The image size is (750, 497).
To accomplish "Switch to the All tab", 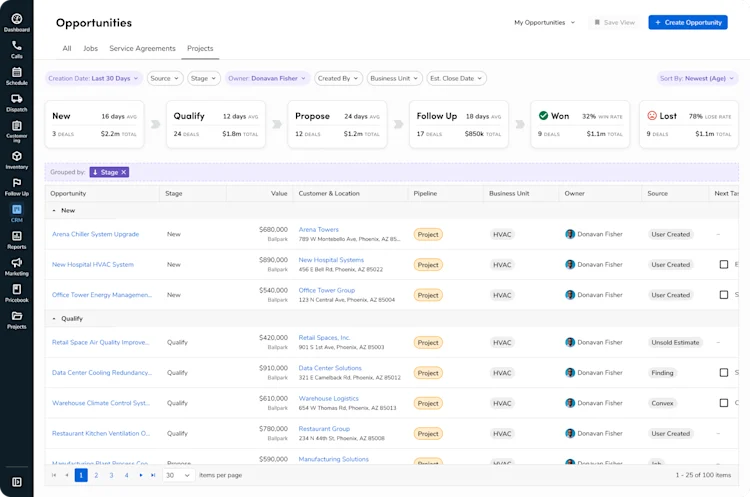I will tap(67, 48).
